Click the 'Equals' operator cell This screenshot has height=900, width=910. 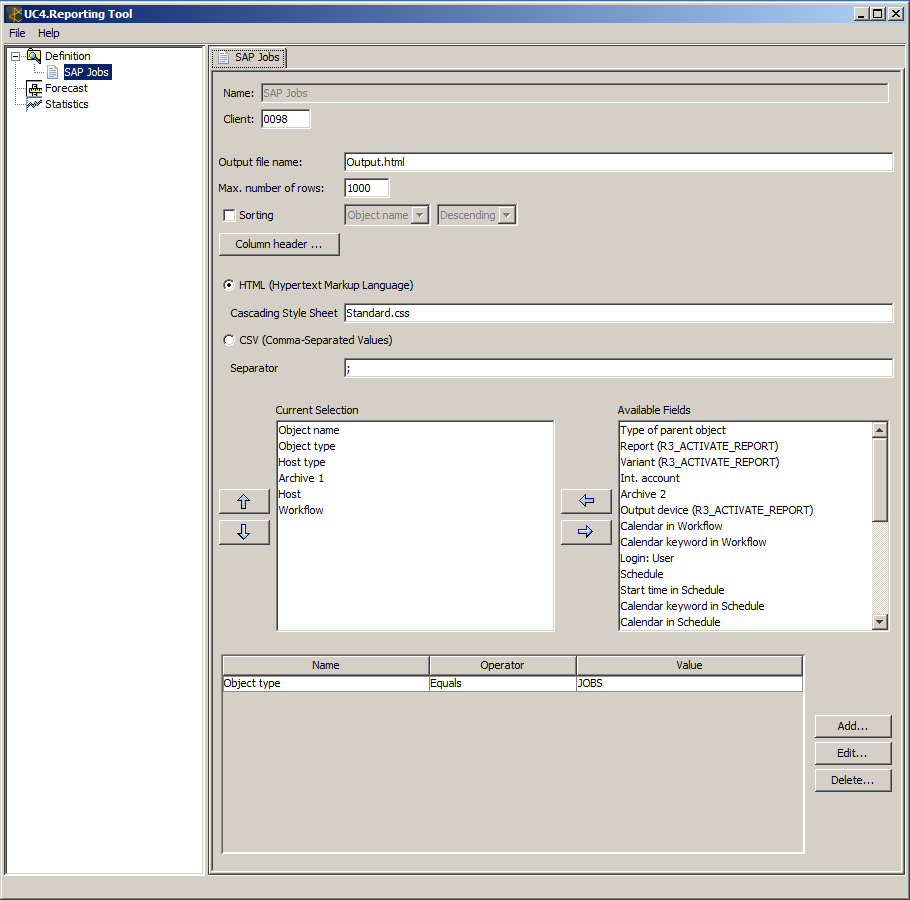tap(503, 684)
